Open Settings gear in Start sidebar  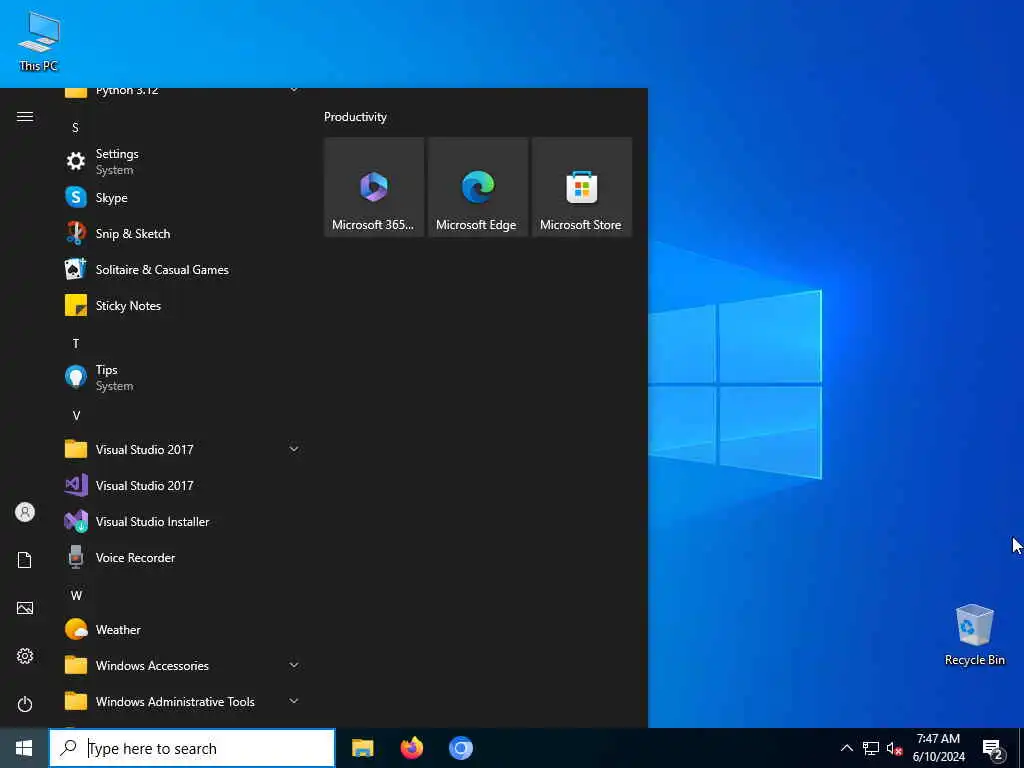(x=25, y=656)
